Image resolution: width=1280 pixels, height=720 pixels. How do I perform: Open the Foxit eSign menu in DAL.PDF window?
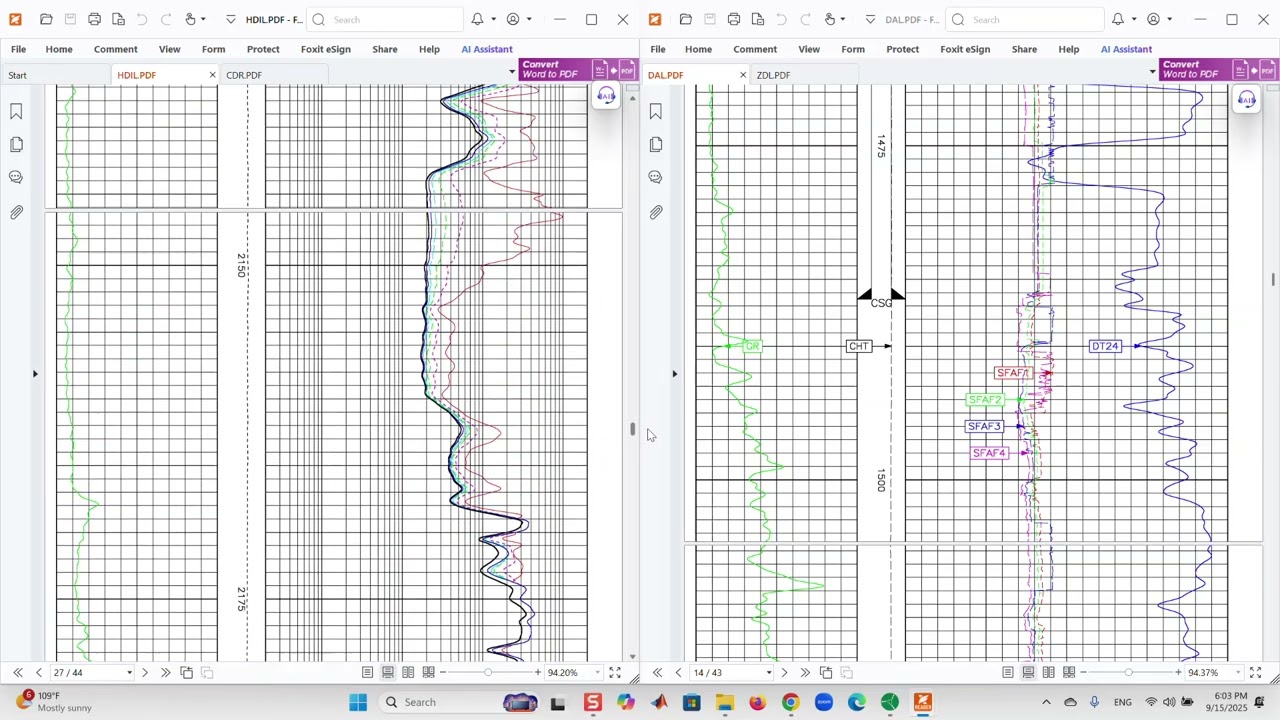pos(965,49)
